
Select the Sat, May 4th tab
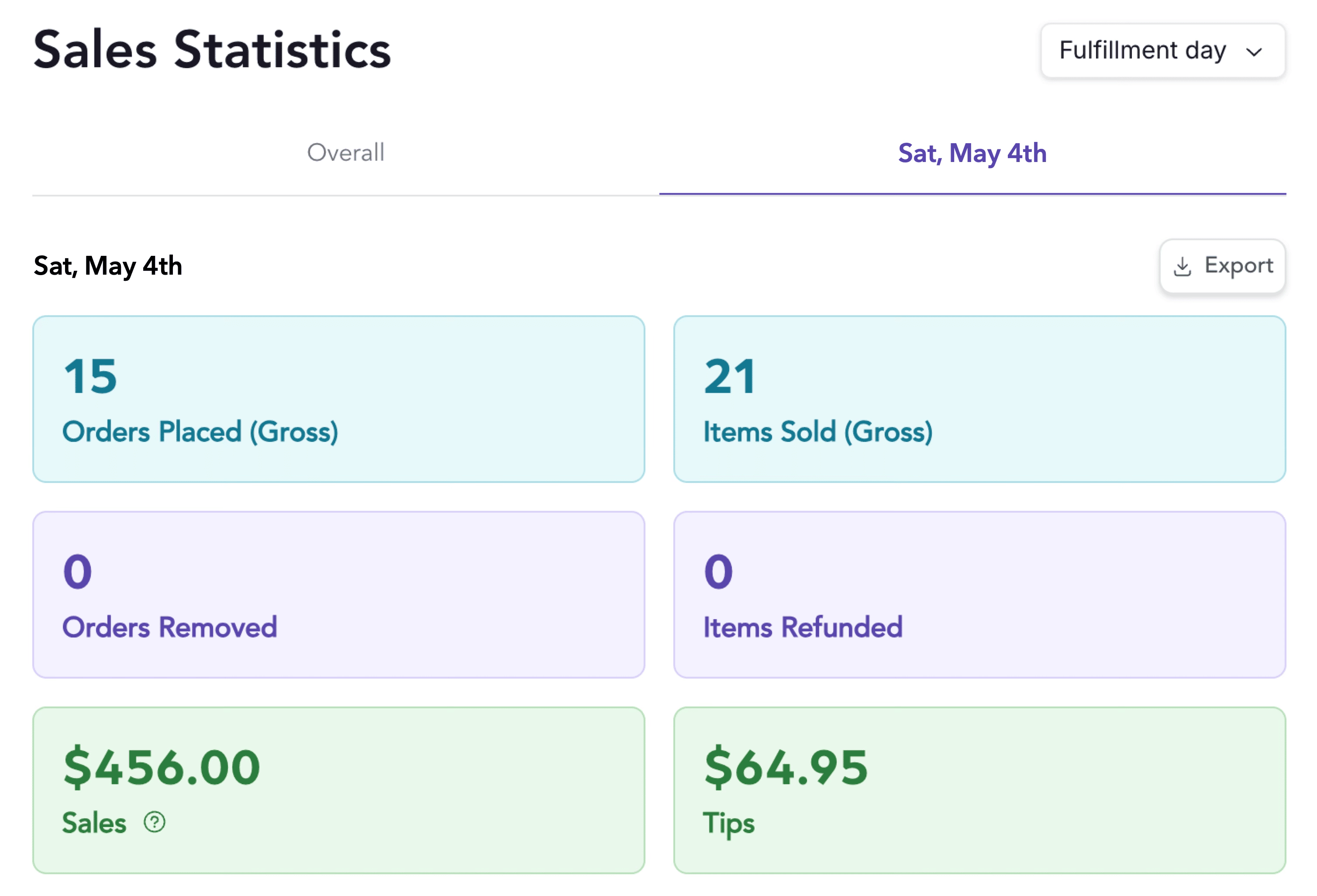[x=972, y=153]
